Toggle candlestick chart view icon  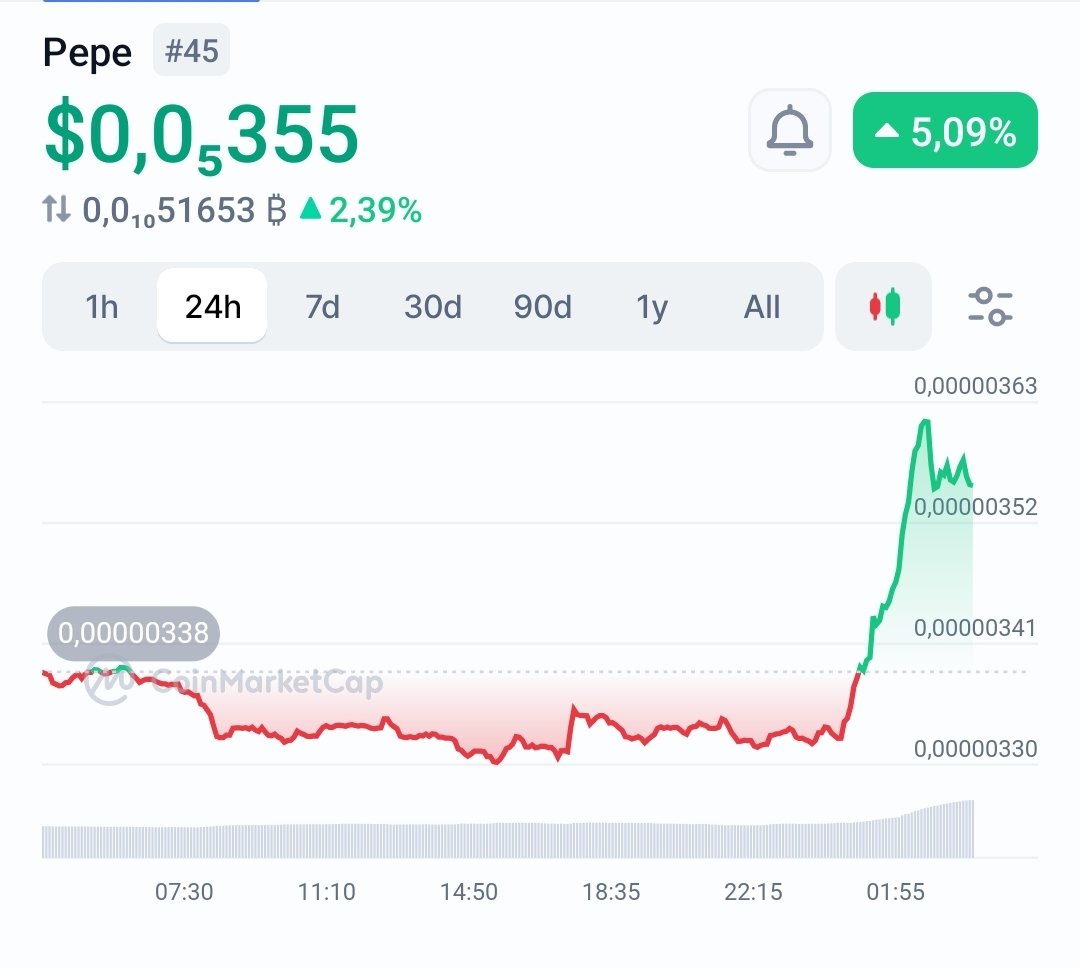pos(883,306)
